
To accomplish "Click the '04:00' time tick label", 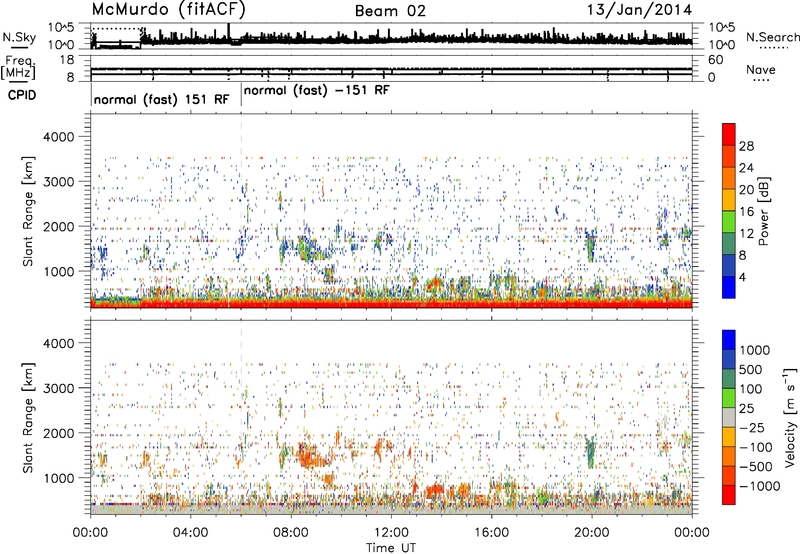I will [190, 533].
